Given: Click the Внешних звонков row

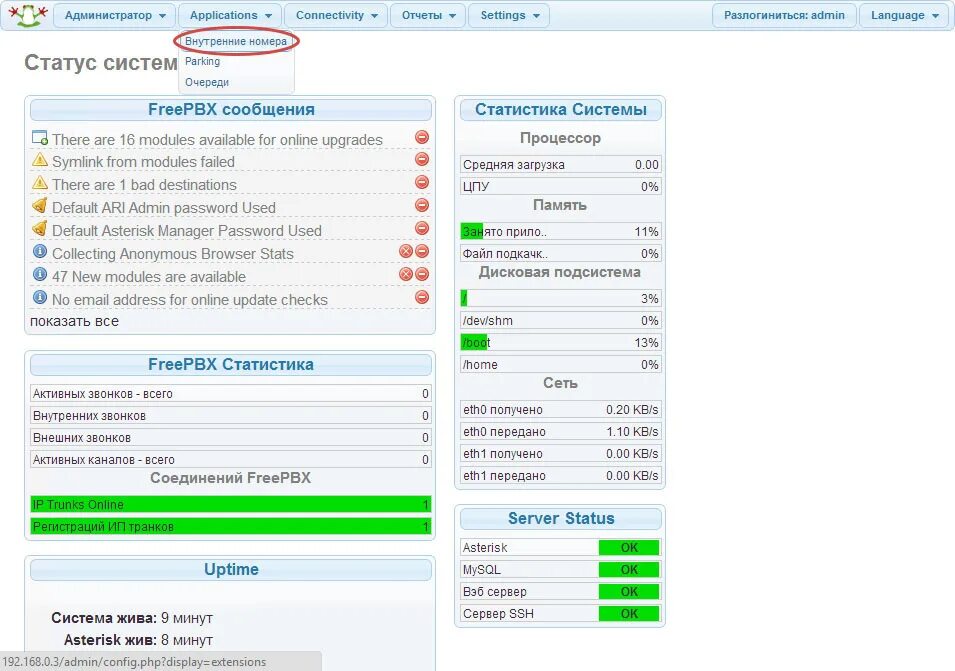Looking at the screenshot, I should point(231,437).
